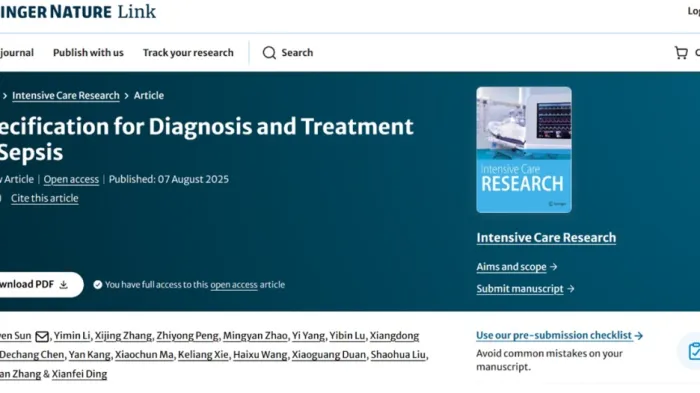
Task: Click the magnifier Search icon
Action: coord(269,53)
